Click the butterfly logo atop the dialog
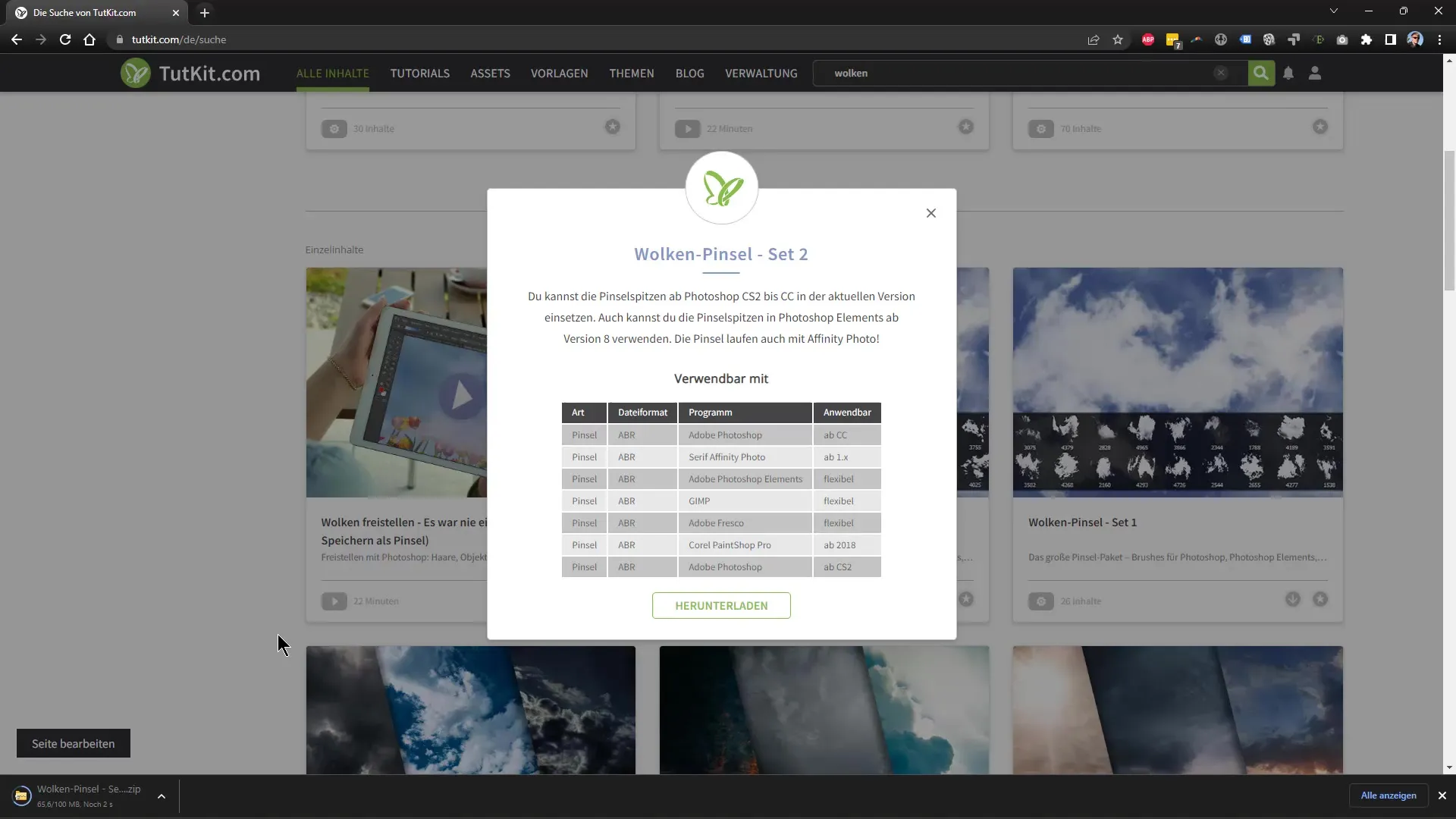Image resolution: width=1456 pixels, height=819 pixels. pyautogui.click(x=721, y=187)
